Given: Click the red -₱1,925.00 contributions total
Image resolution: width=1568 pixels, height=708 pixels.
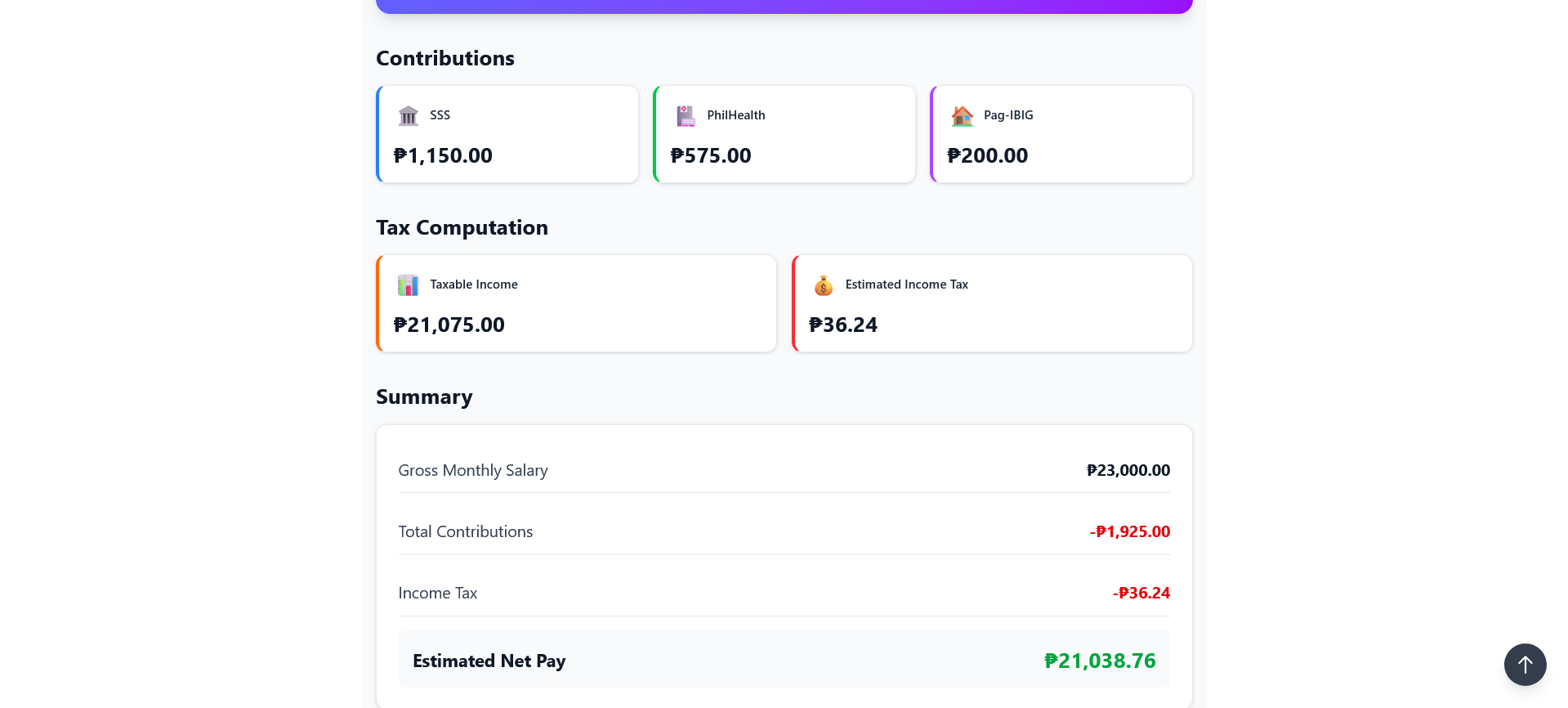Looking at the screenshot, I should [1130, 531].
